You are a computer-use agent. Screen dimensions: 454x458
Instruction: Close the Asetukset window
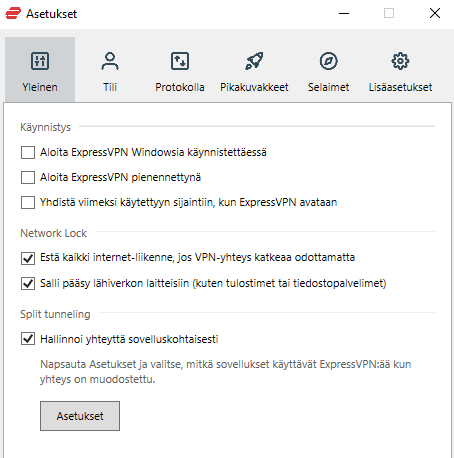435,14
